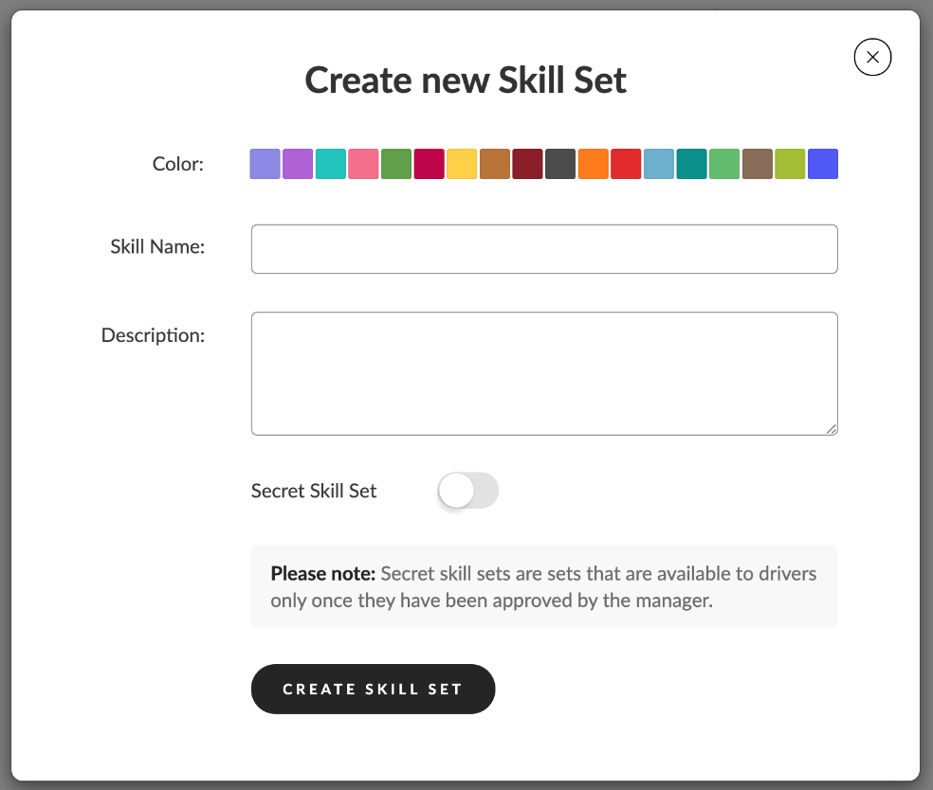Choose the pink color swatch
Screen dimensions: 933x790
coord(363,163)
